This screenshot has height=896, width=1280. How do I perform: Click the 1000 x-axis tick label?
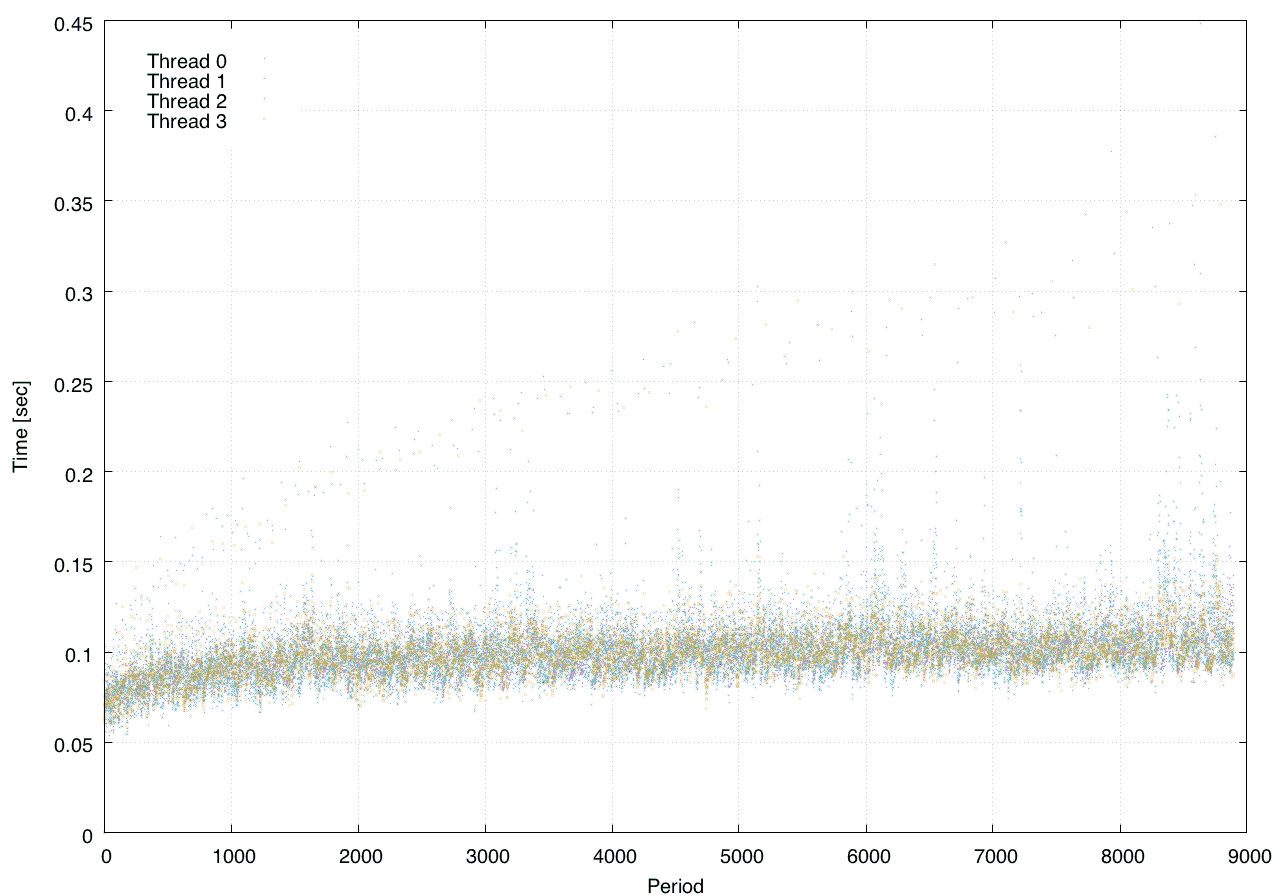pos(232,857)
